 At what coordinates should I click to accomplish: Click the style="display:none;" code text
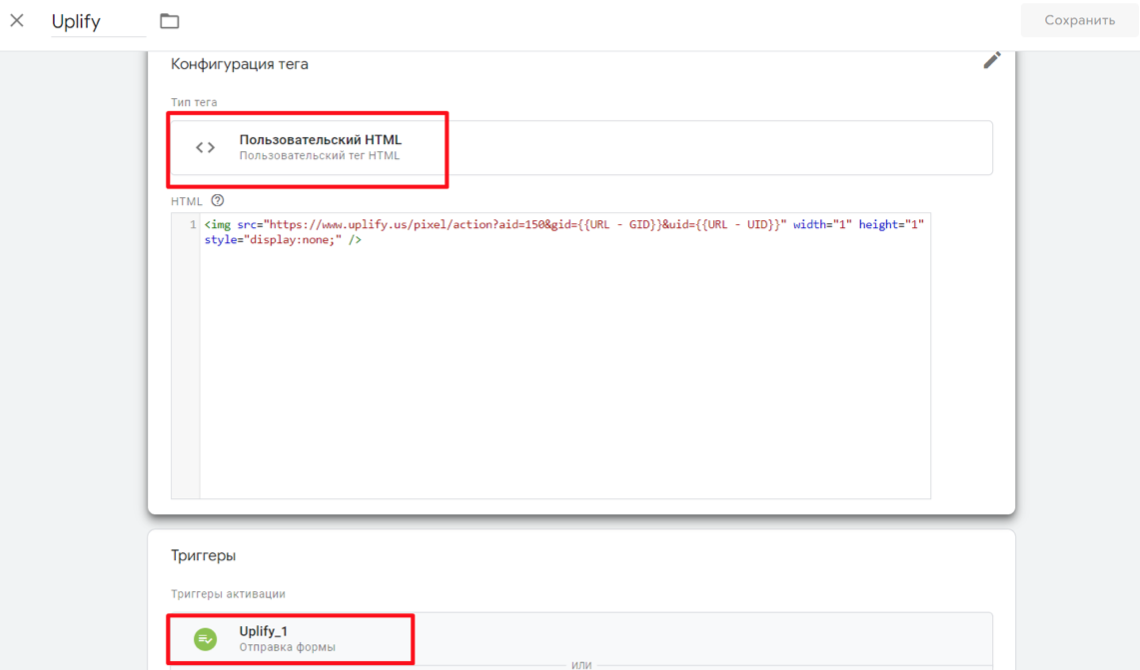[273, 240]
